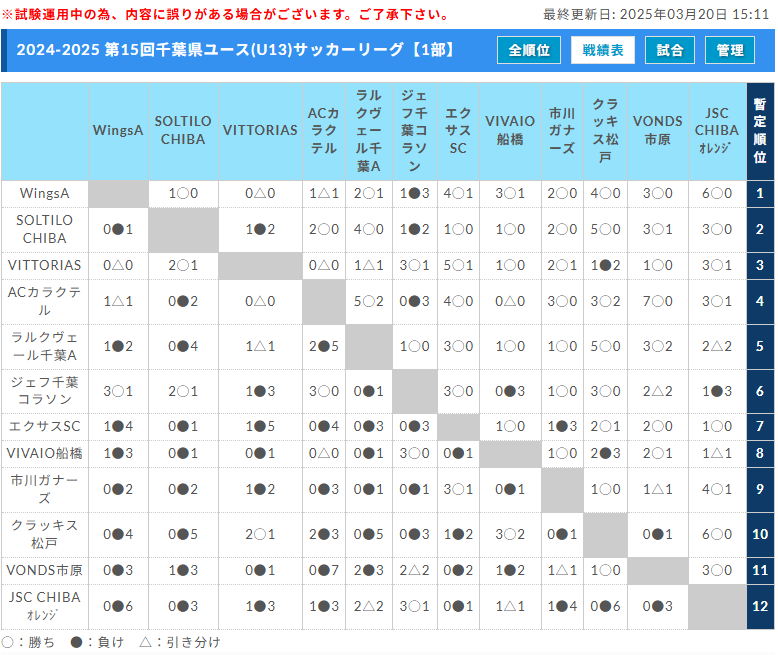Click SOLTILO CHIBA vs クラッキス松戸 5○0 result
This screenshot has height=655, width=778.
605,229
